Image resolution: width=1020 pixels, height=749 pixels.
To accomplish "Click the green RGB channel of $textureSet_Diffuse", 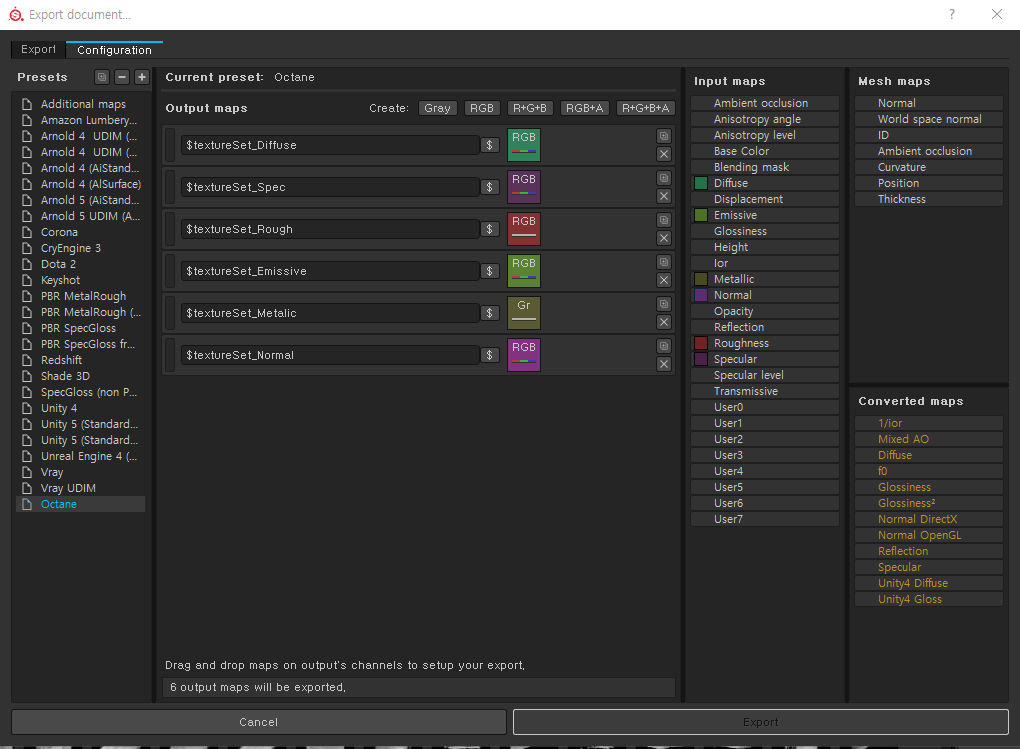I will (x=524, y=145).
